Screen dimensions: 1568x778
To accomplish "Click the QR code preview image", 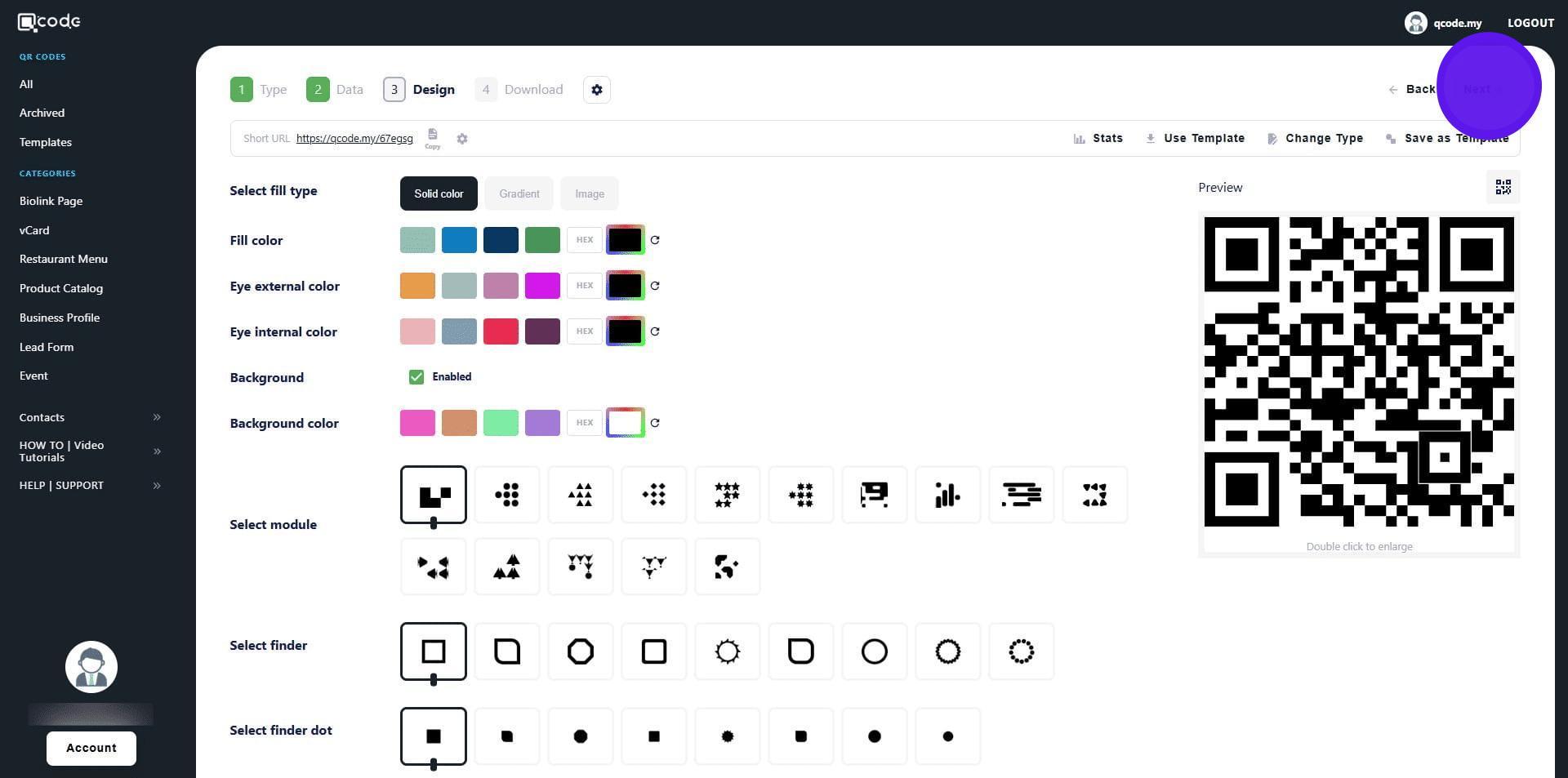I will point(1359,372).
